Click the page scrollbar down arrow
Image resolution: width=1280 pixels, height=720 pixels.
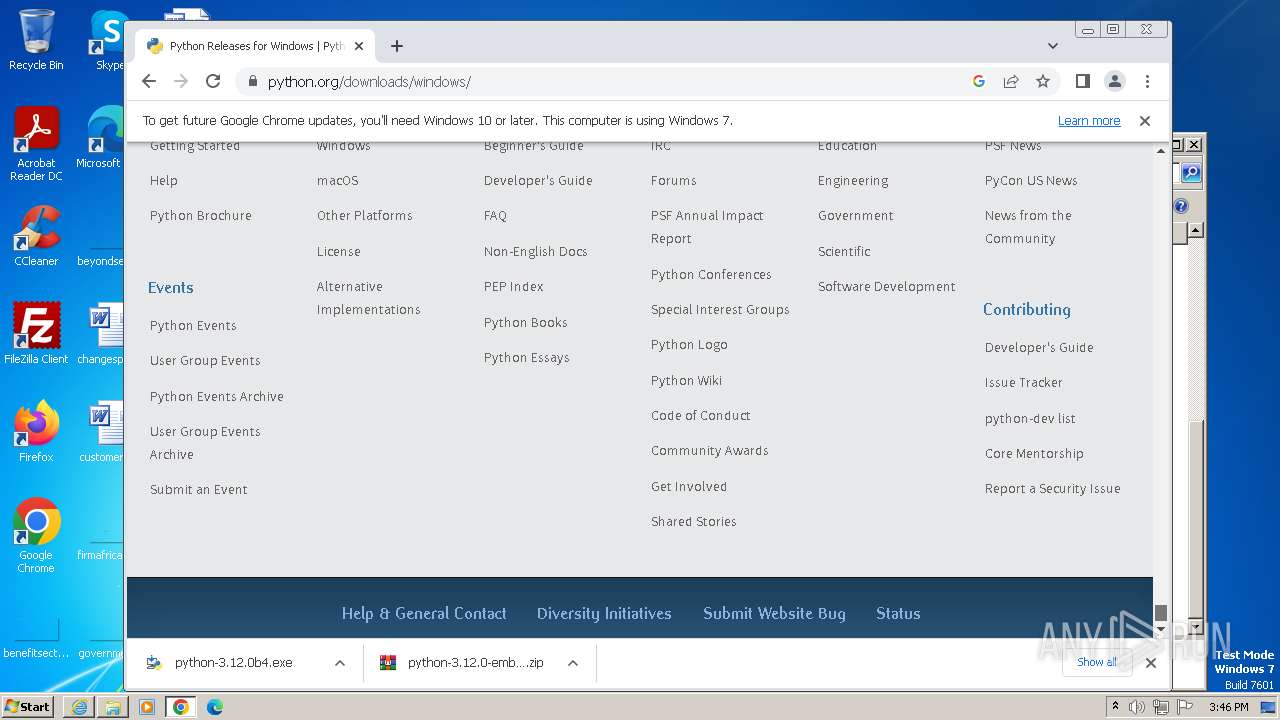(x=1161, y=629)
